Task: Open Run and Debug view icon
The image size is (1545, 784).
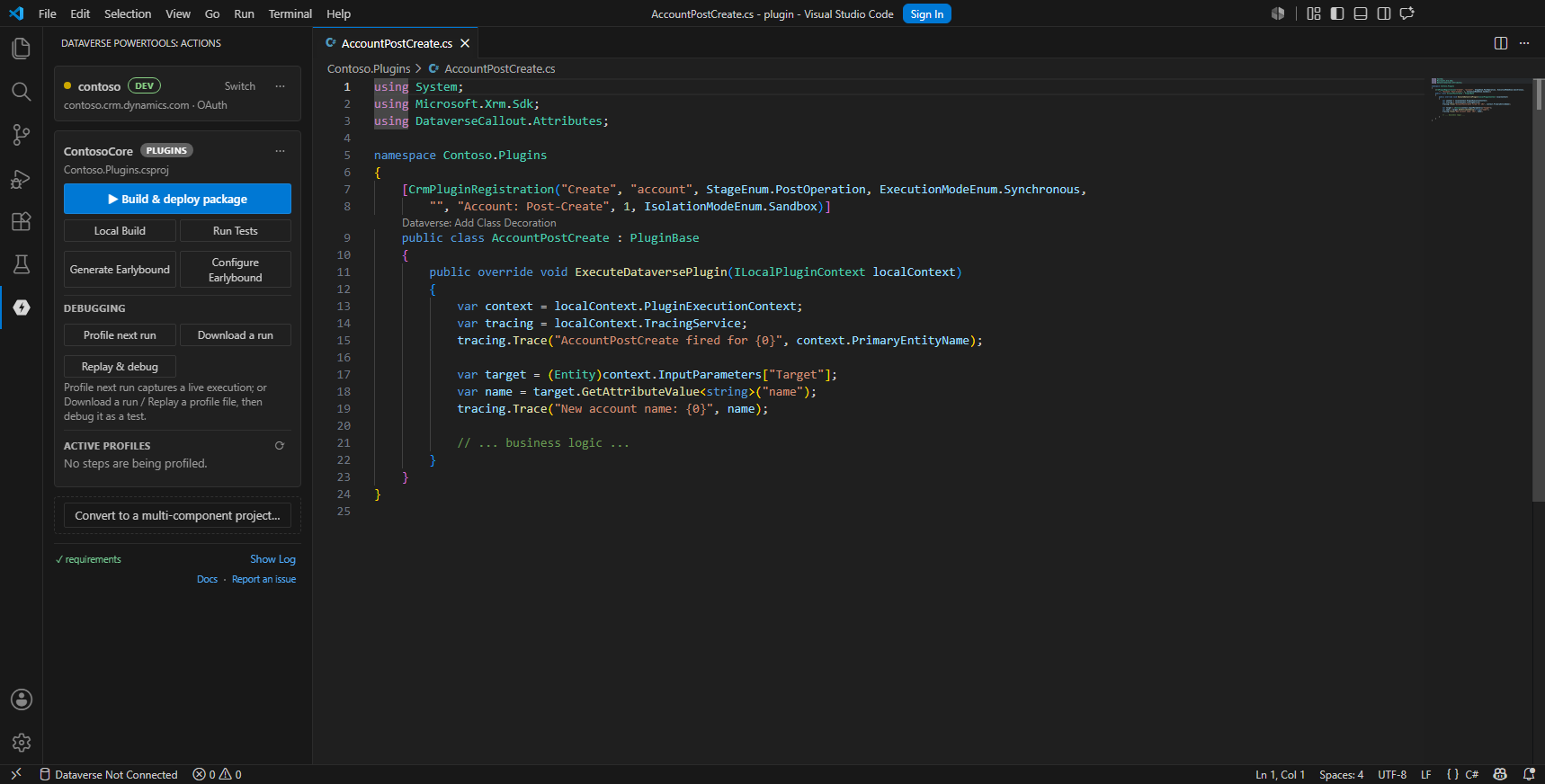Action: click(x=21, y=178)
